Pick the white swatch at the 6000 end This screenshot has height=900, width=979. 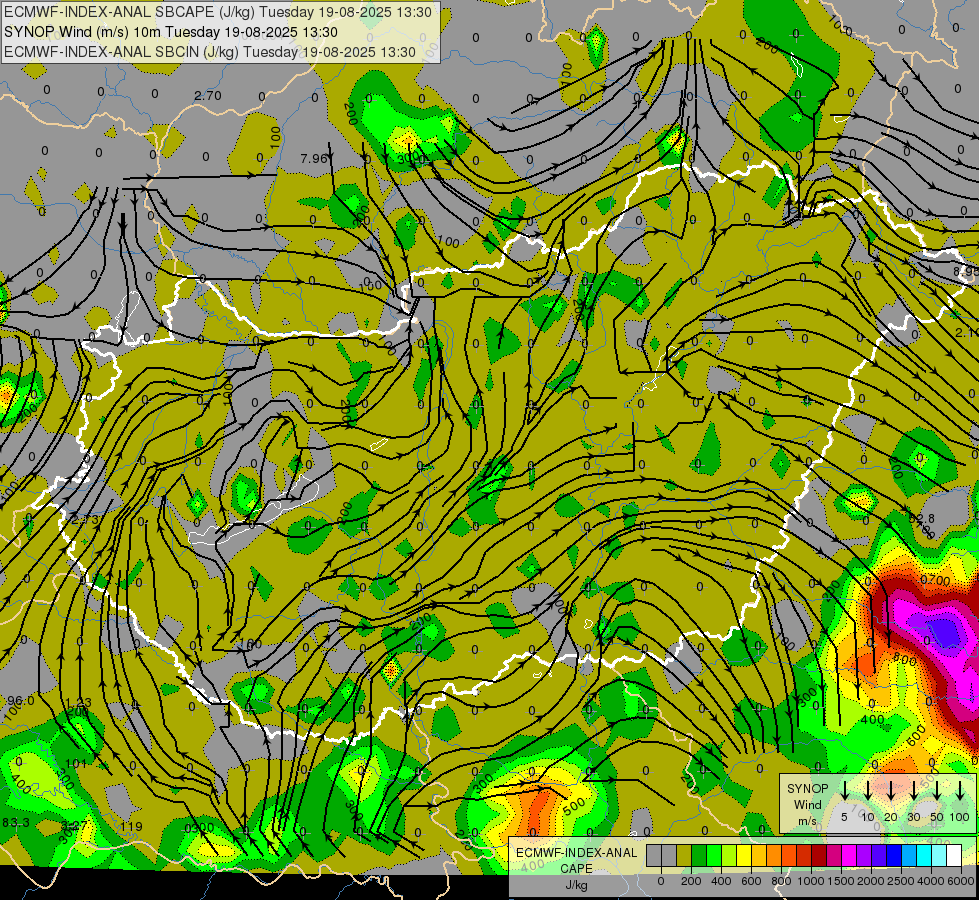click(x=954, y=855)
